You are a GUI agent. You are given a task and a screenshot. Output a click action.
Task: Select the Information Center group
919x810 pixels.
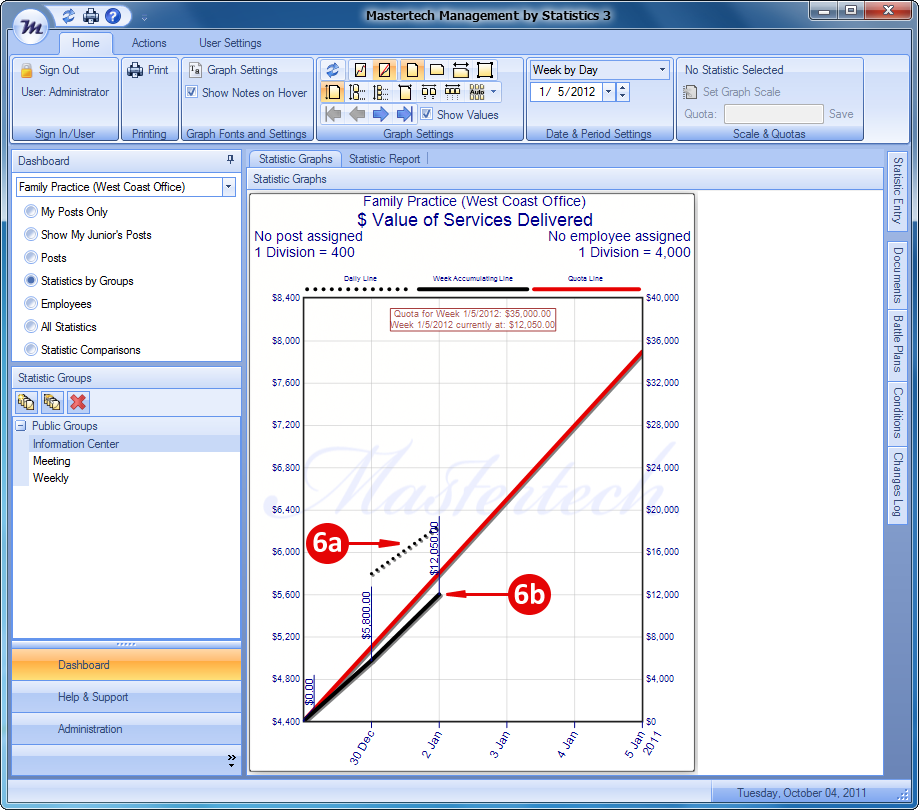134,444
